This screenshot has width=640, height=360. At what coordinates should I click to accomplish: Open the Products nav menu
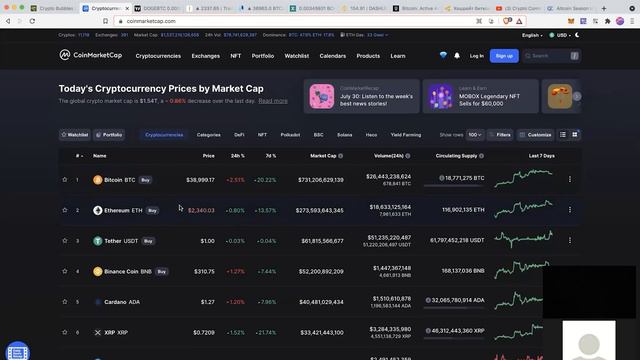coord(368,56)
